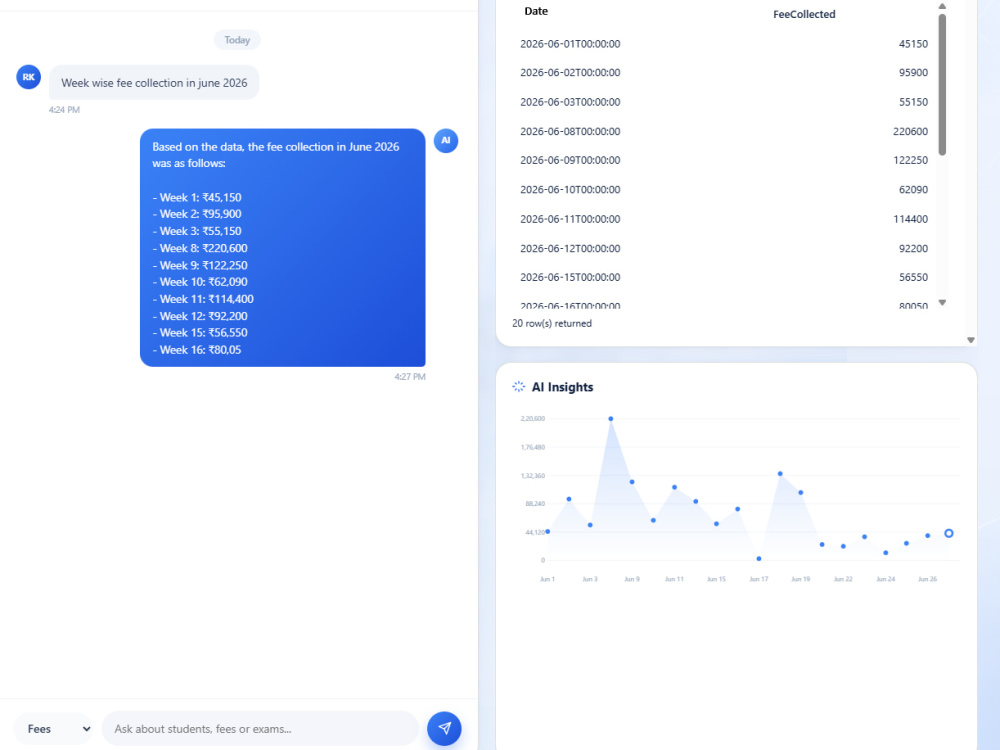Select the 2026-06-10T00:00:00 row date
The height and width of the screenshot is (750, 1000).
[570, 189]
